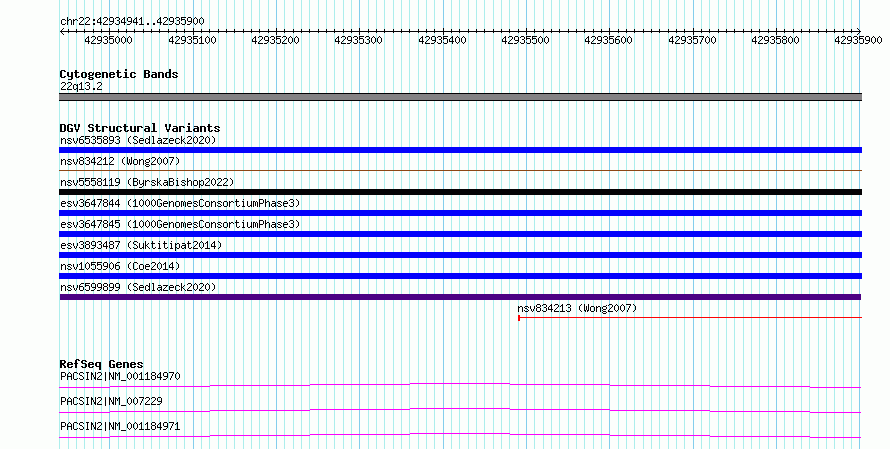The width and height of the screenshot is (890, 449).
Task: Click ruler coordinate 42935800
Action: coord(775,40)
